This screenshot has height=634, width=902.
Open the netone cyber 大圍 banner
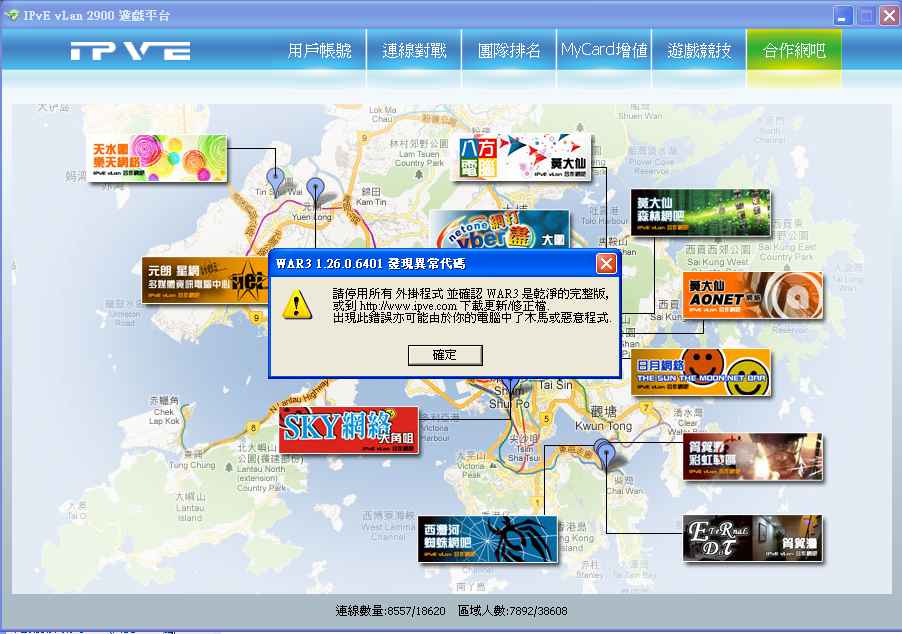coord(499,229)
